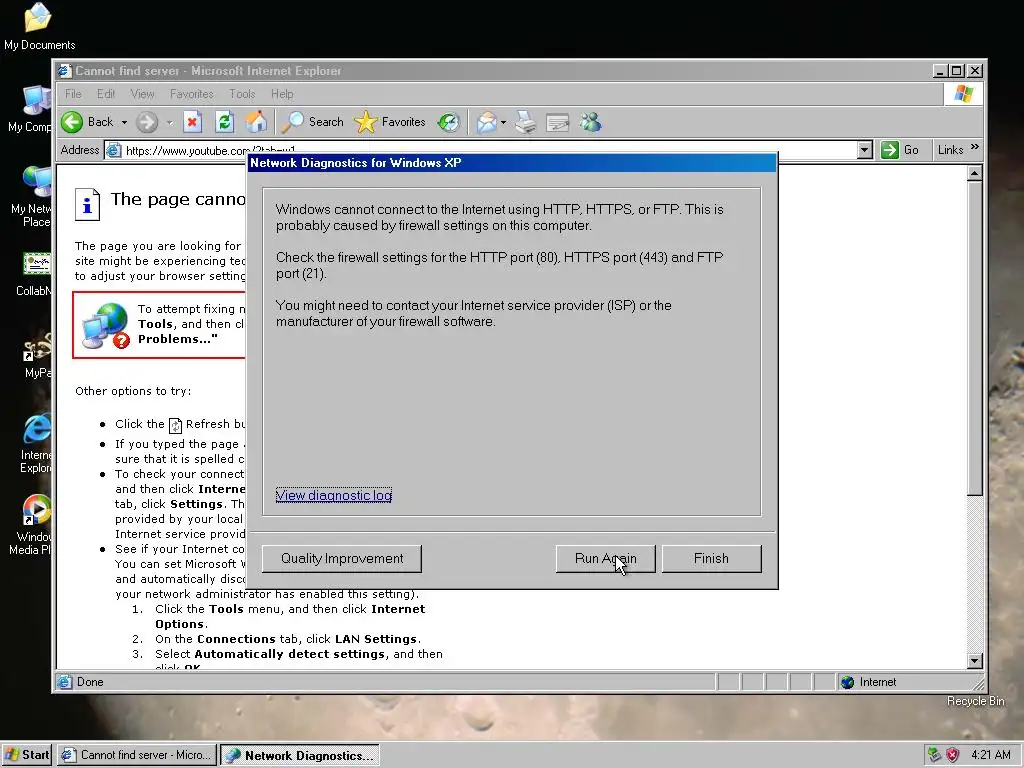Click the security shield tray icon
This screenshot has height=768, width=1024.
[x=953, y=755]
